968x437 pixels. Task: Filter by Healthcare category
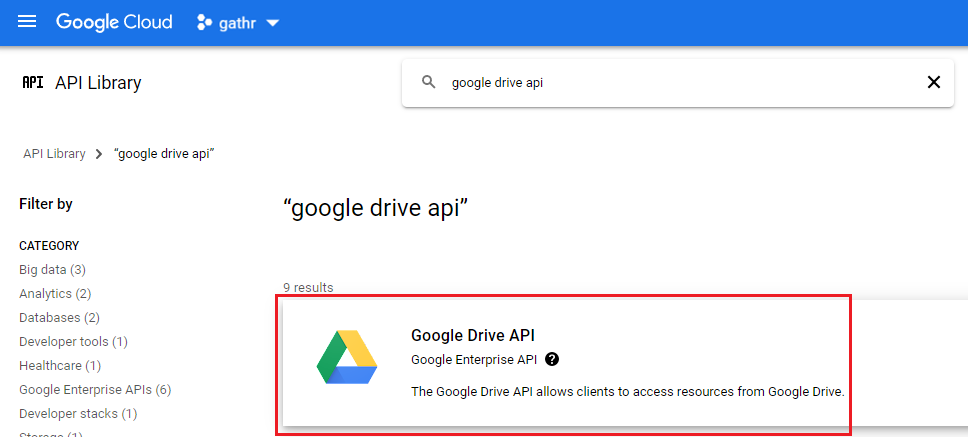(60, 366)
